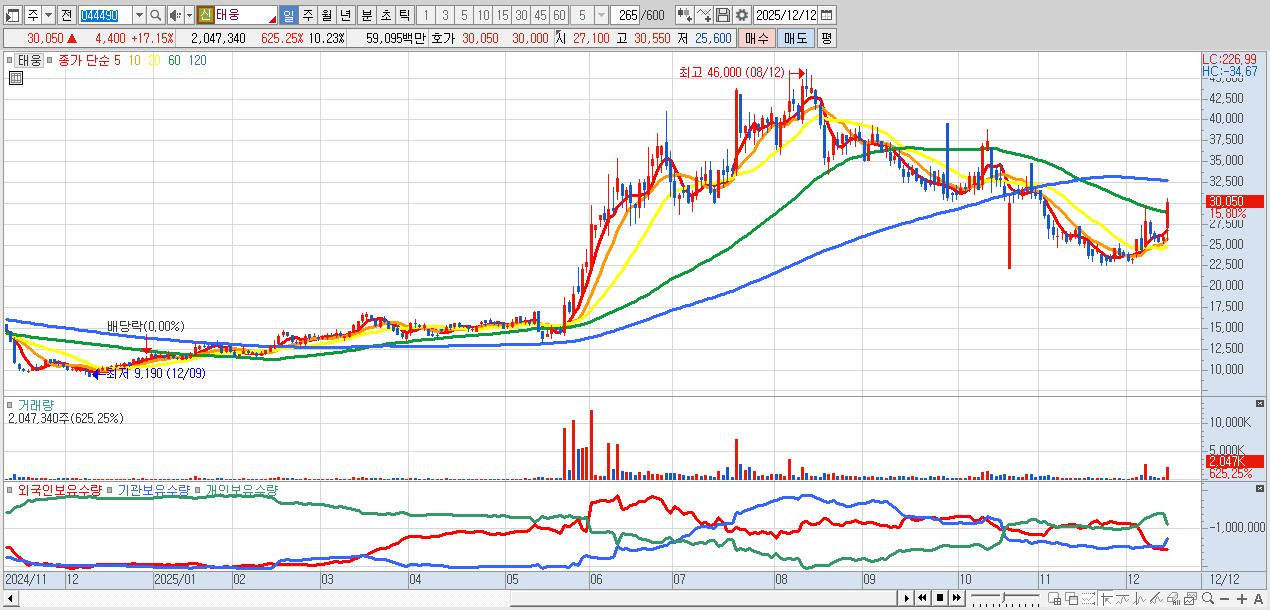The width and height of the screenshot is (1270, 610).
Task: Click the minus zoom-out icon
Action: coord(1224,599)
